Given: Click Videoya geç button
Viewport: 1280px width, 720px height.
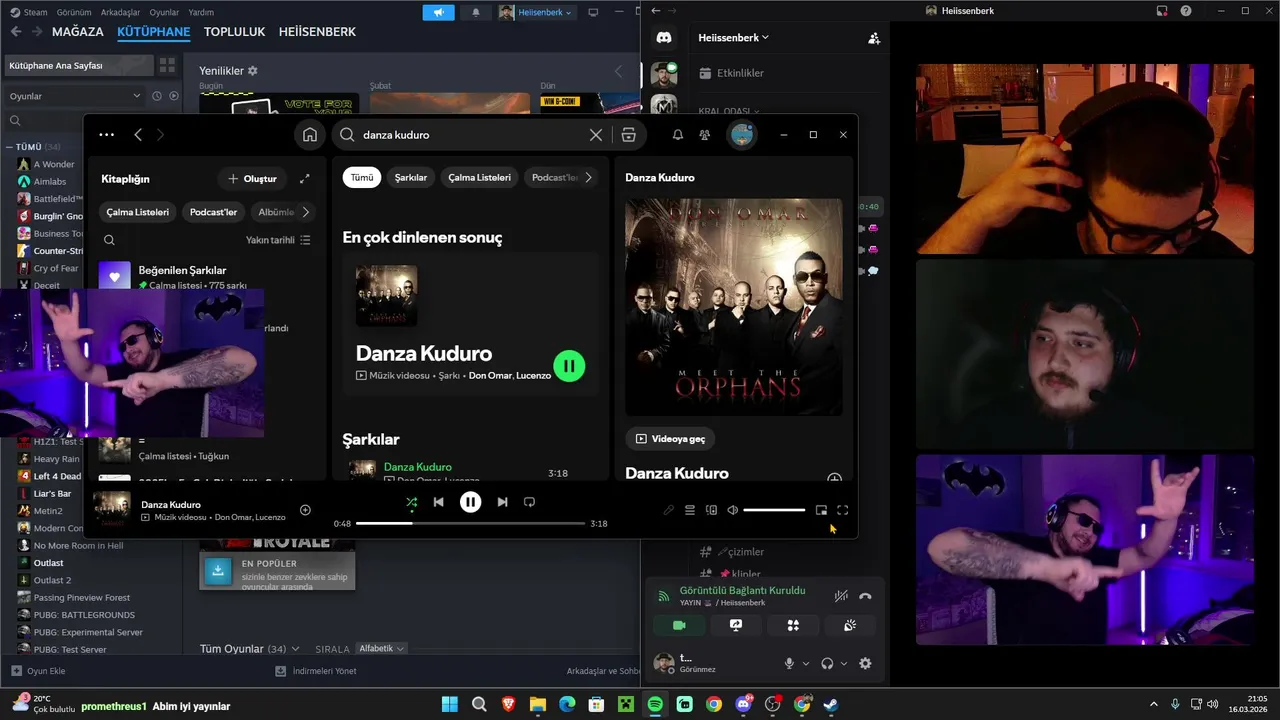Looking at the screenshot, I should click(x=670, y=439).
